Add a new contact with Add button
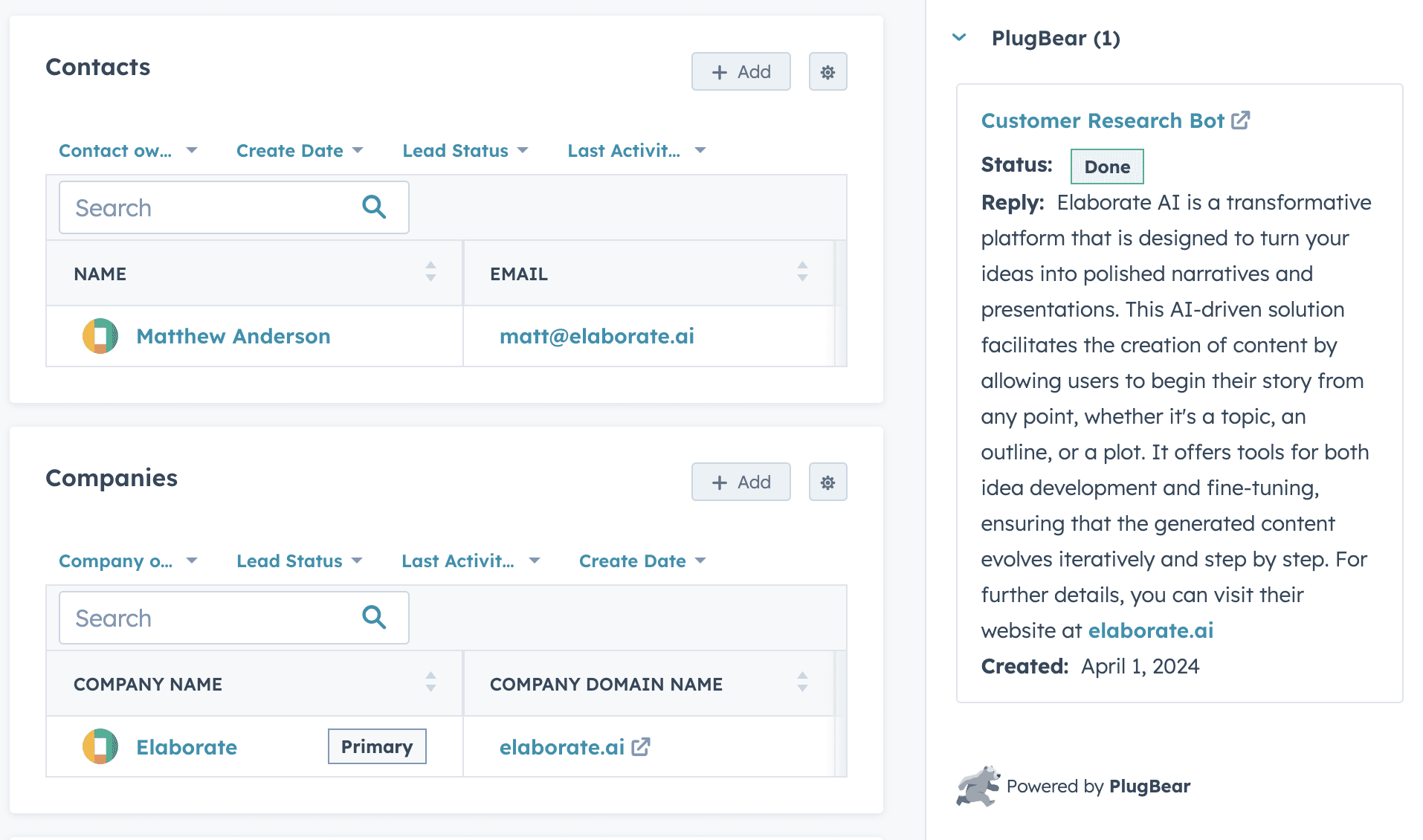Screen dimensions: 1423x840 click(740, 72)
